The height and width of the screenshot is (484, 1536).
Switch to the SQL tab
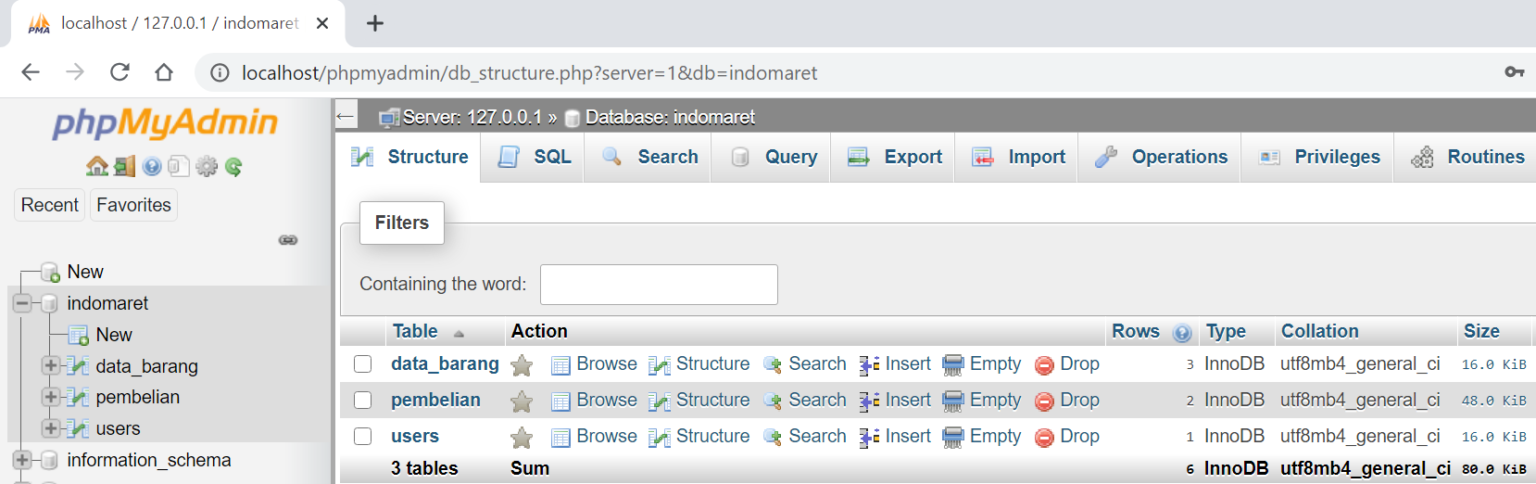click(x=537, y=157)
